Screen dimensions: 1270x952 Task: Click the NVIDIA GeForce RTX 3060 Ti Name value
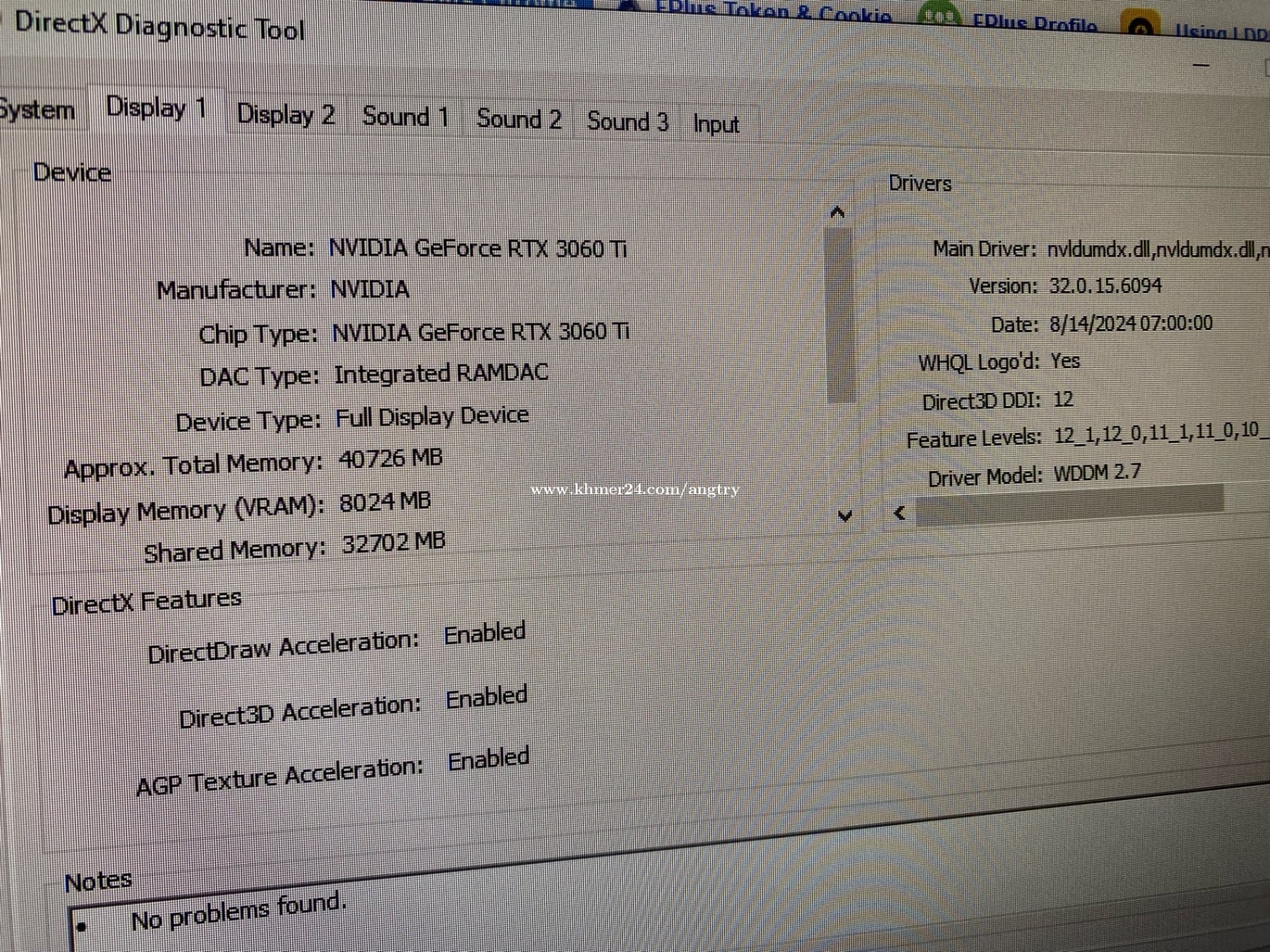(478, 249)
